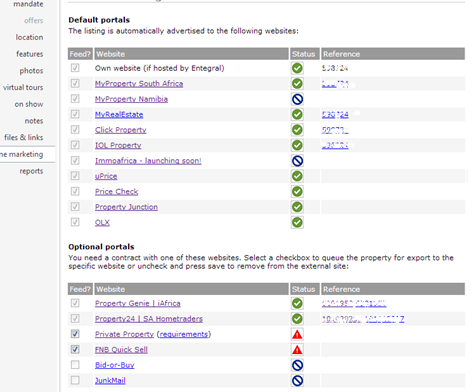Image resolution: width=474 pixels, height=392 pixels.
Task: Open the Private Property link
Action: [124, 334]
